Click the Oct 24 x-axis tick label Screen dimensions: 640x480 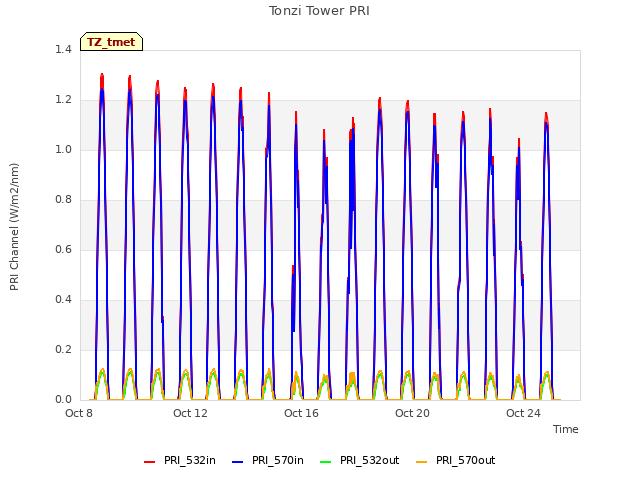(x=523, y=413)
